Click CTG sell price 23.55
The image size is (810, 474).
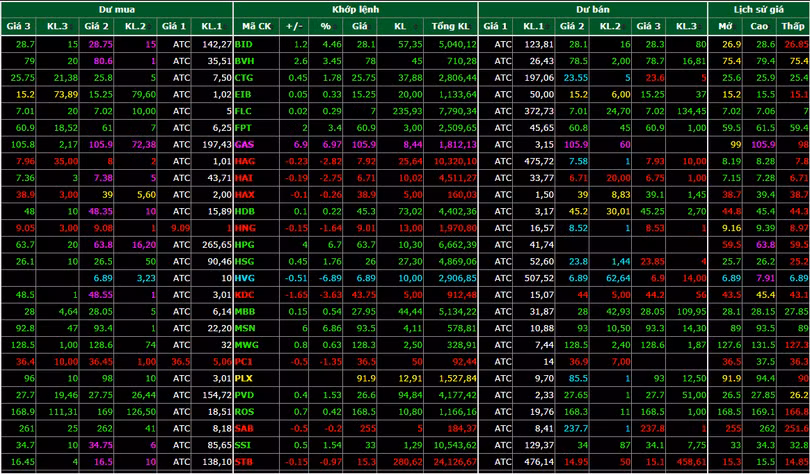[x=576, y=78]
